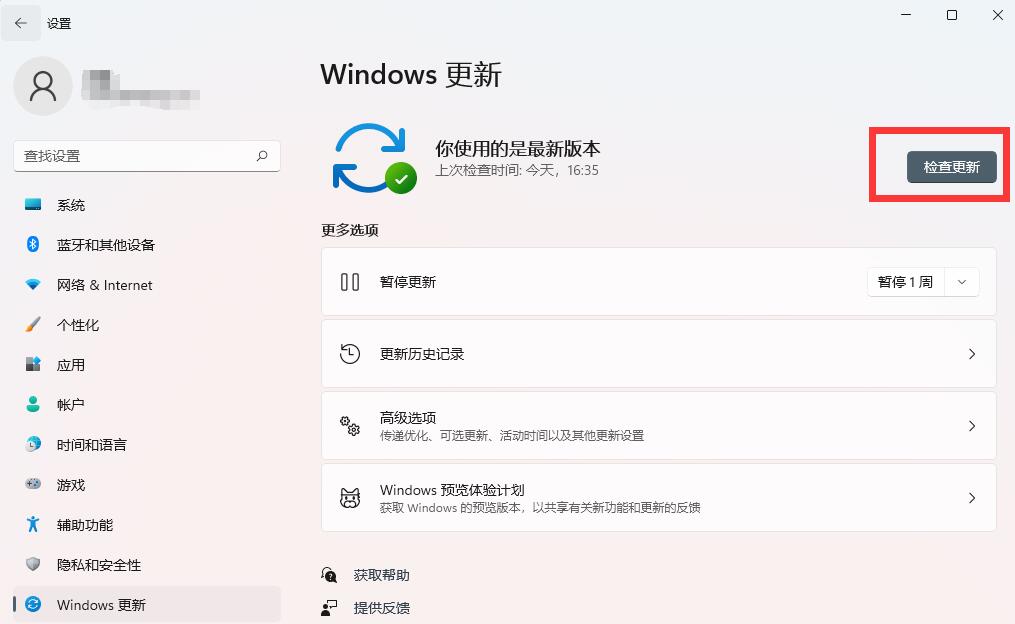The image size is (1015, 624).
Task: Click the search magnifier icon
Action: coord(262,156)
